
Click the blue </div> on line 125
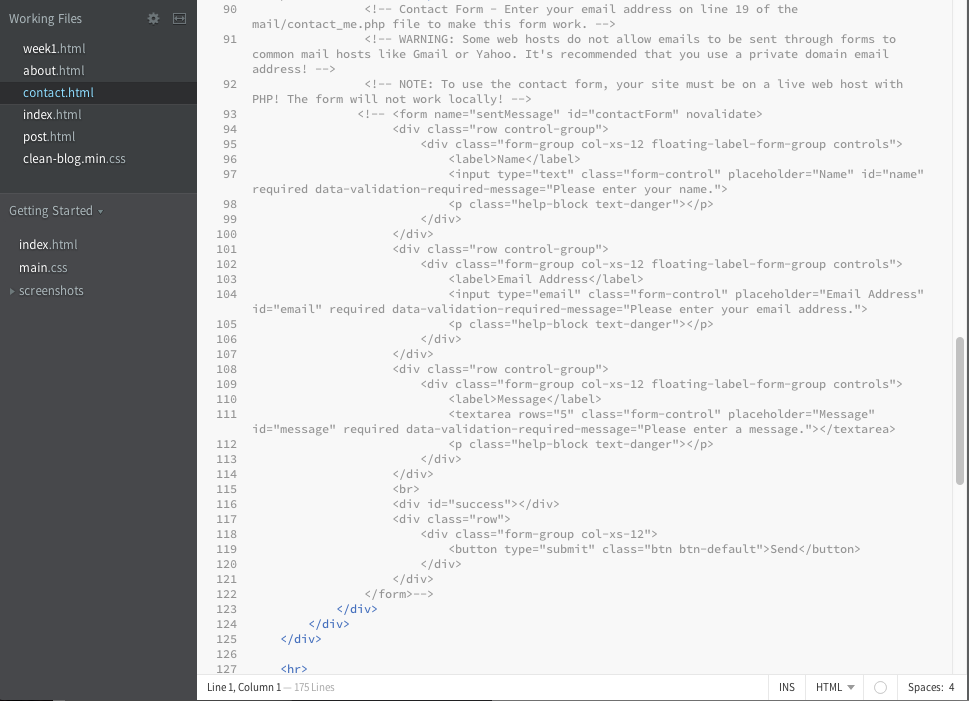tap(301, 639)
